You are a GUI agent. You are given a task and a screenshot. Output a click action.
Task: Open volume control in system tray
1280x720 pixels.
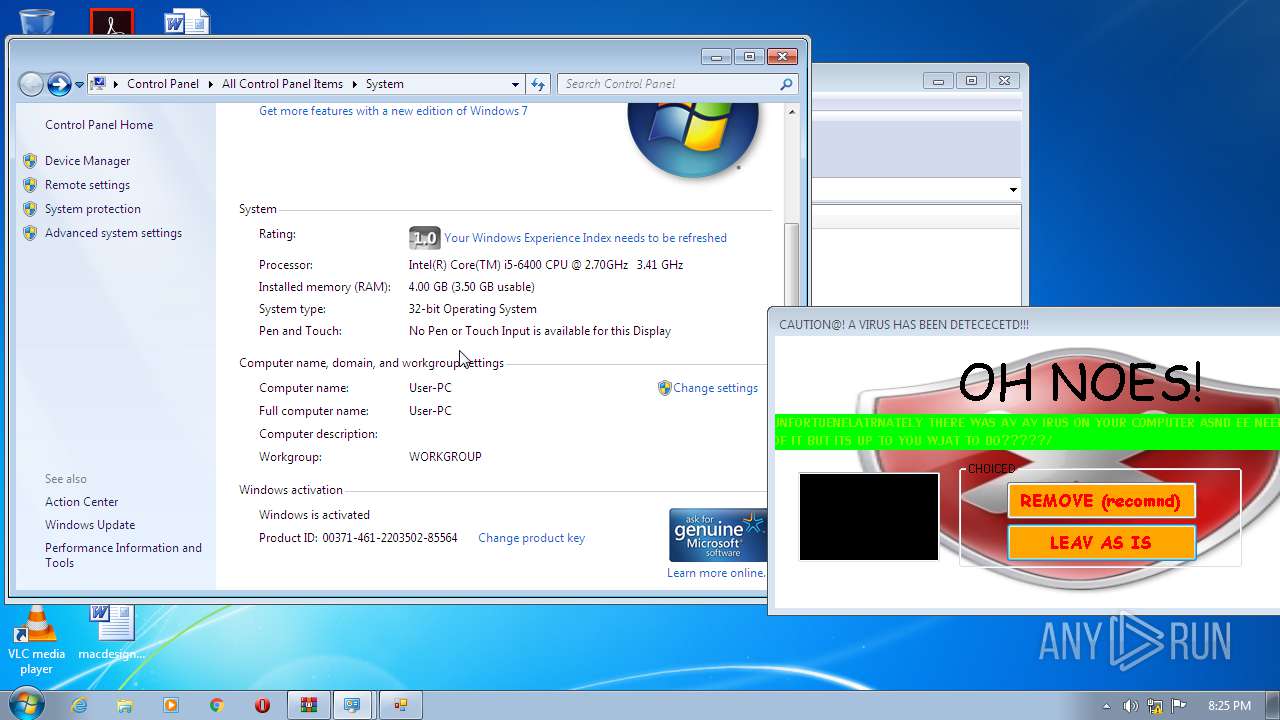point(1130,706)
